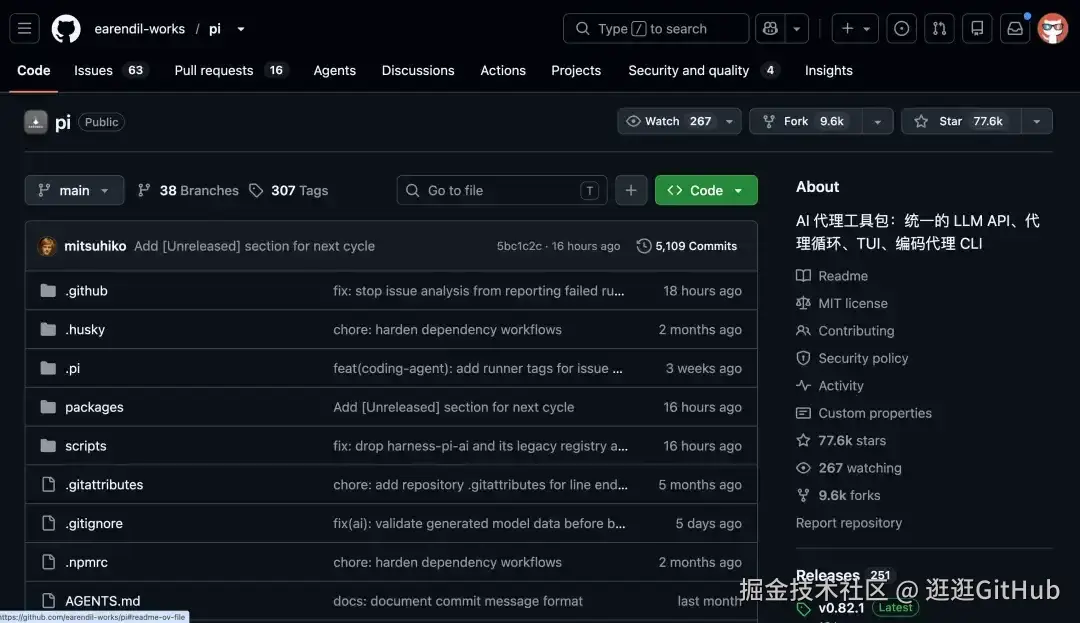The width and height of the screenshot is (1080, 623).
Task: Open the .gitattributes file
Action: point(104,485)
